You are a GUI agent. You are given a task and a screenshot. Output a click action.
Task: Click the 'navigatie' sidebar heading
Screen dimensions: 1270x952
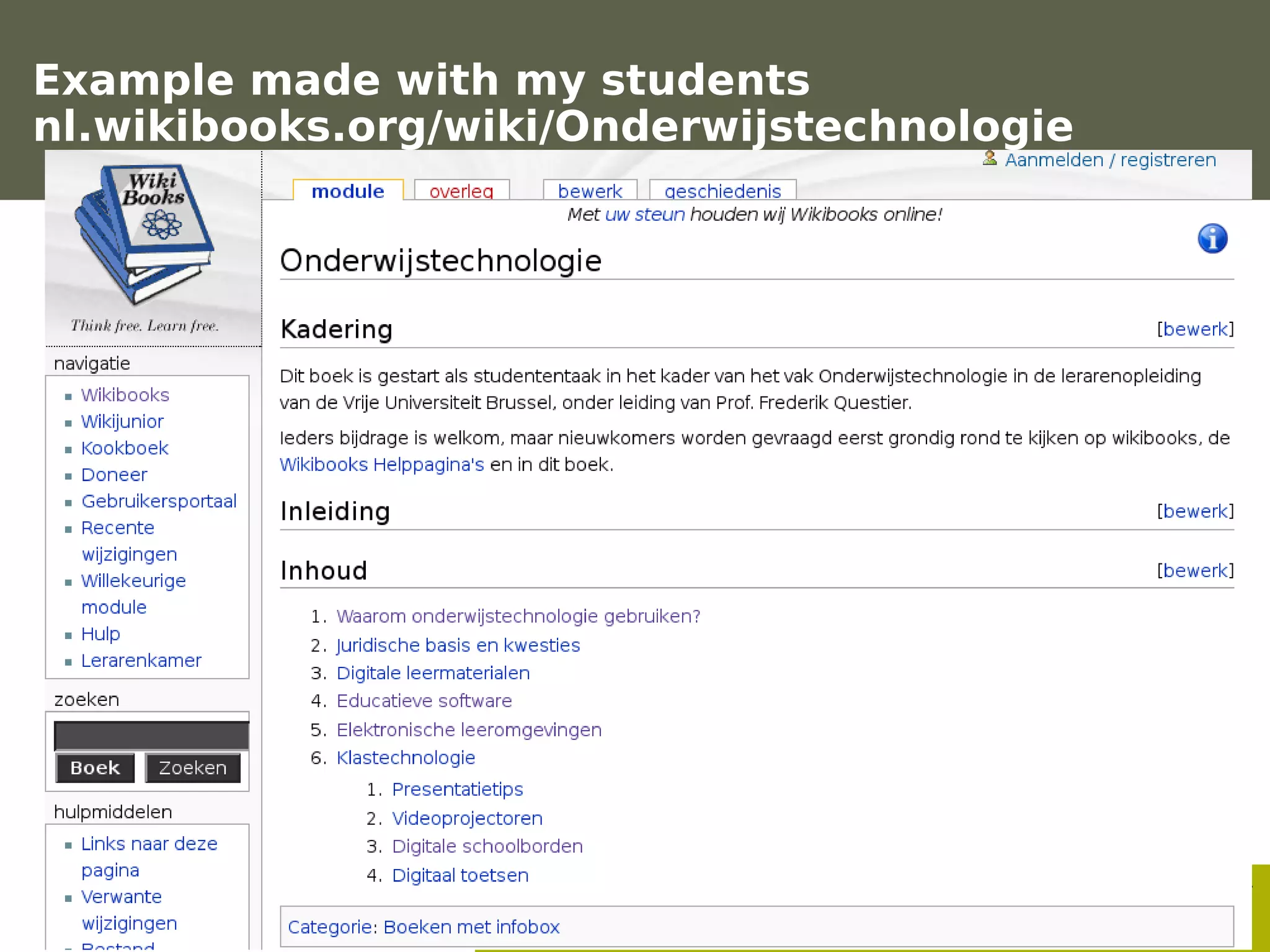click(92, 363)
